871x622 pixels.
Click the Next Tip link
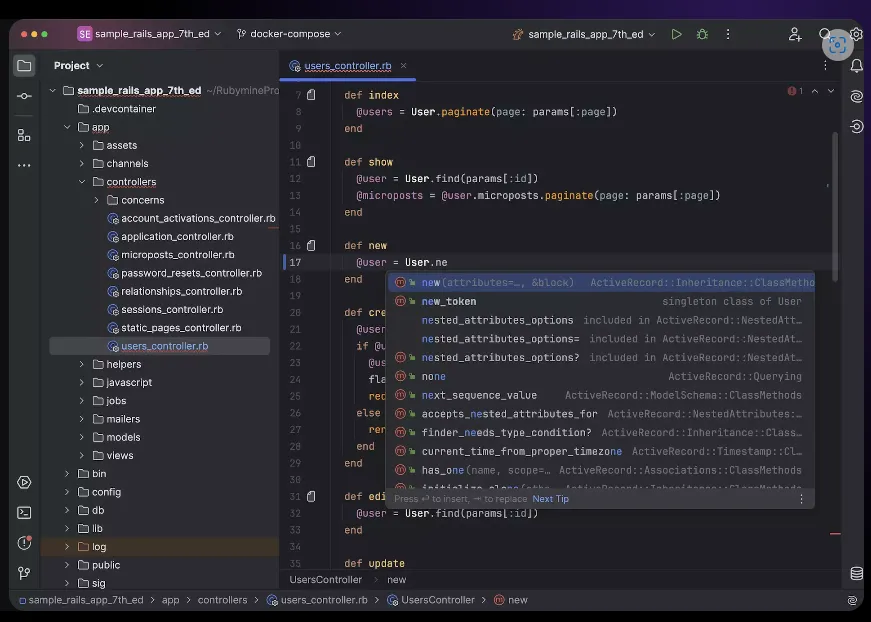[550, 499]
